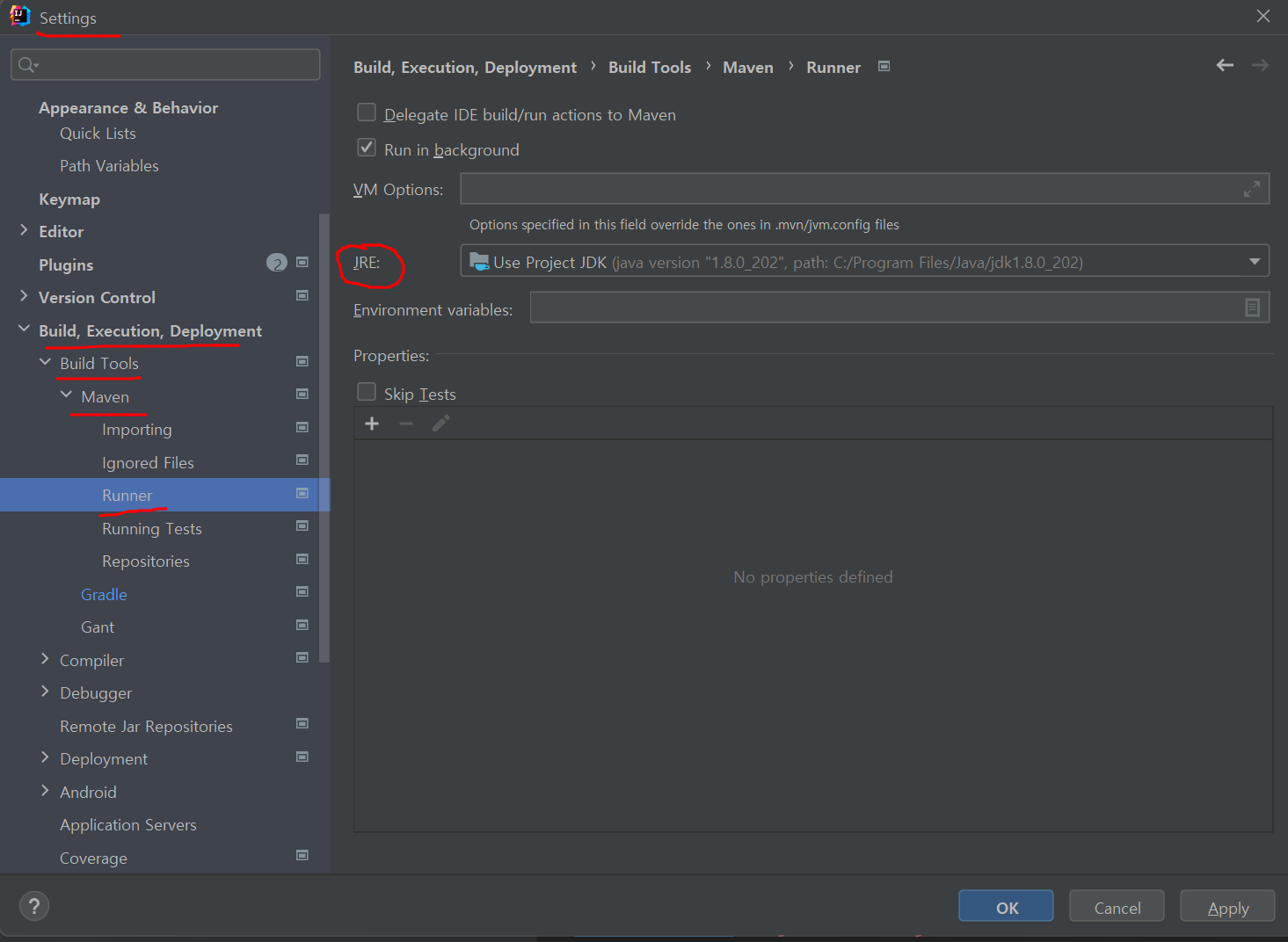Click project icon next to Build Tools
Screen dimensions: 1288x942
302,362
